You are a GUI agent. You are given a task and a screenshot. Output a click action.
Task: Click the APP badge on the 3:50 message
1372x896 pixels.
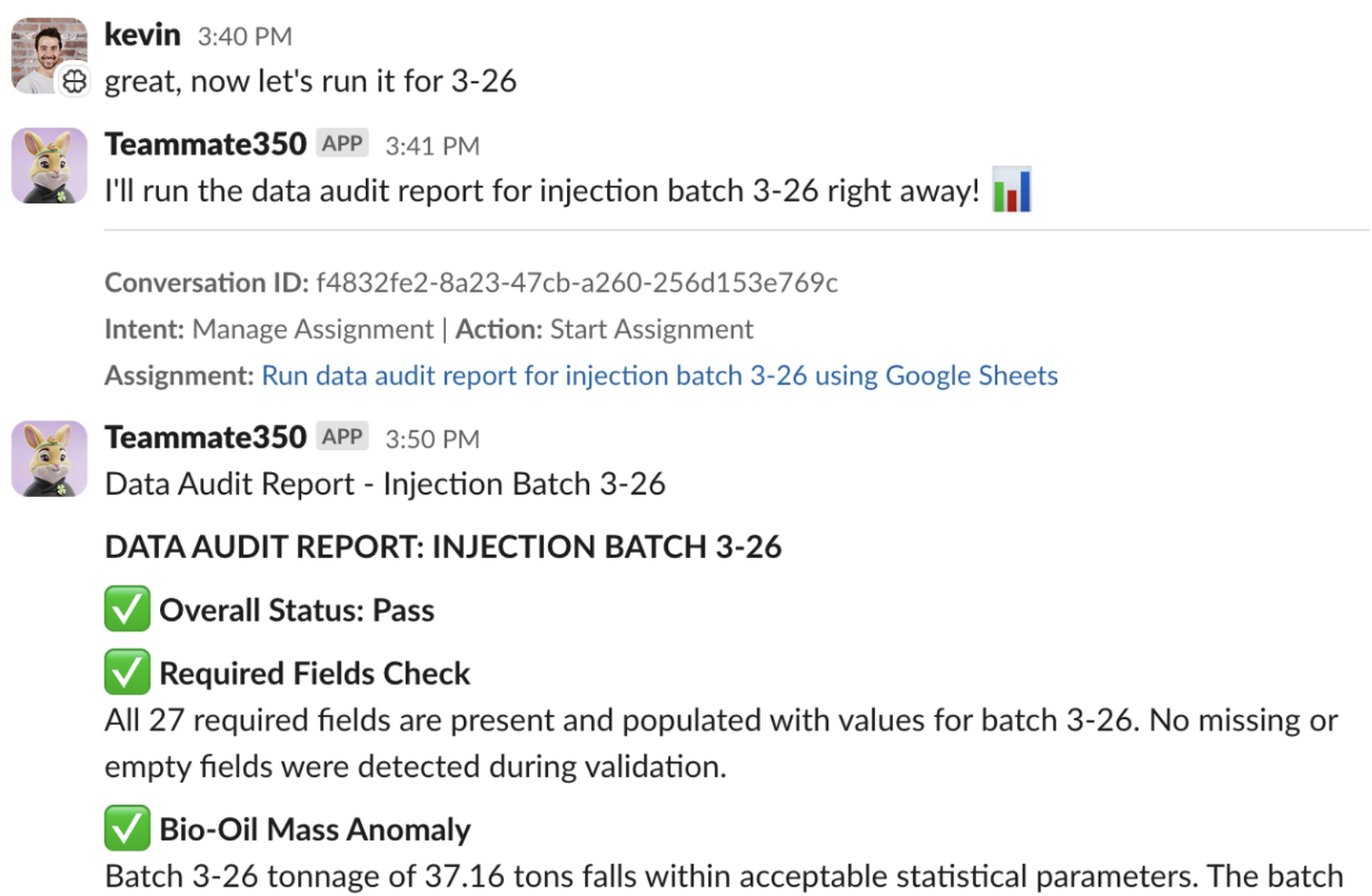343,437
